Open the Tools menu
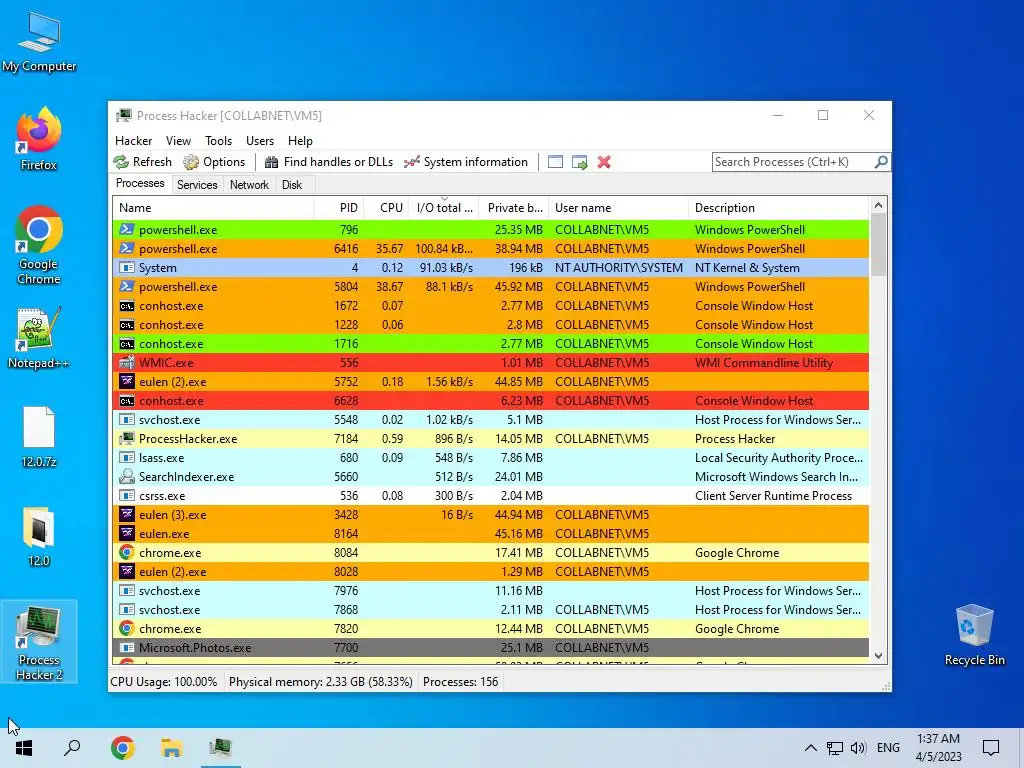The width and height of the screenshot is (1024, 768). coord(218,140)
